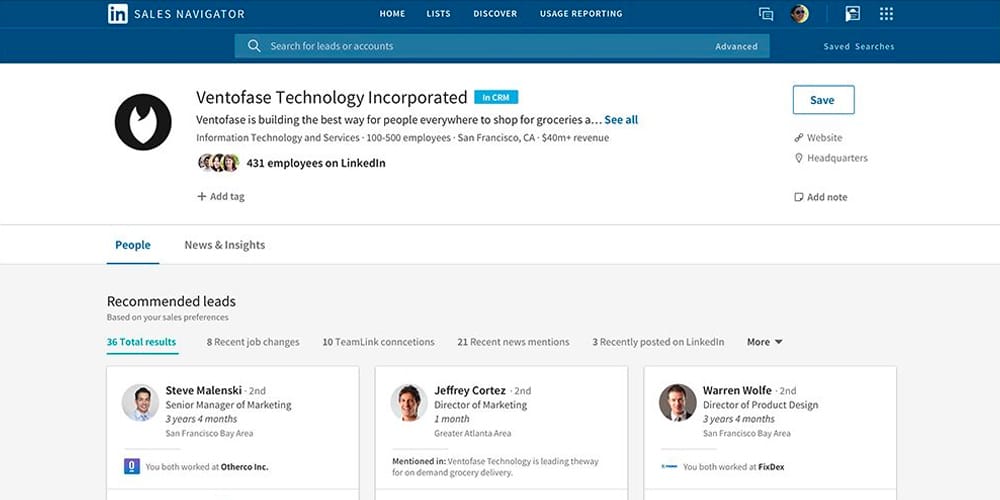Image resolution: width=1000 pixels, height=500 pixels.
Task: Switch to the People tab
Action: 133,245
